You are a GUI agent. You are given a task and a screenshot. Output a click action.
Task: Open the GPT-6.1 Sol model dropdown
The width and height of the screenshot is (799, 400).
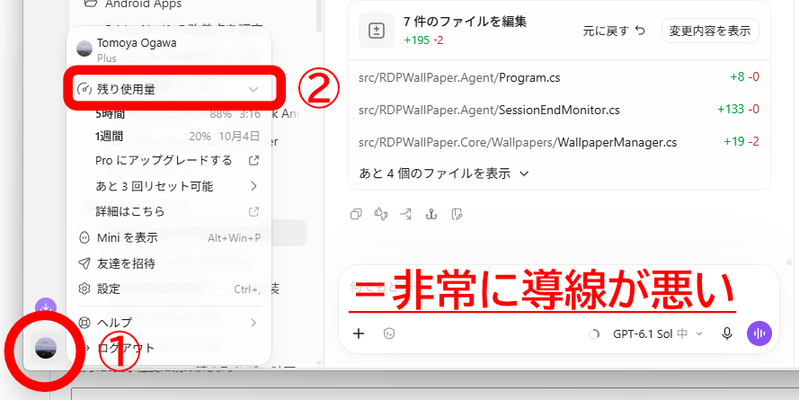(658, 334)
